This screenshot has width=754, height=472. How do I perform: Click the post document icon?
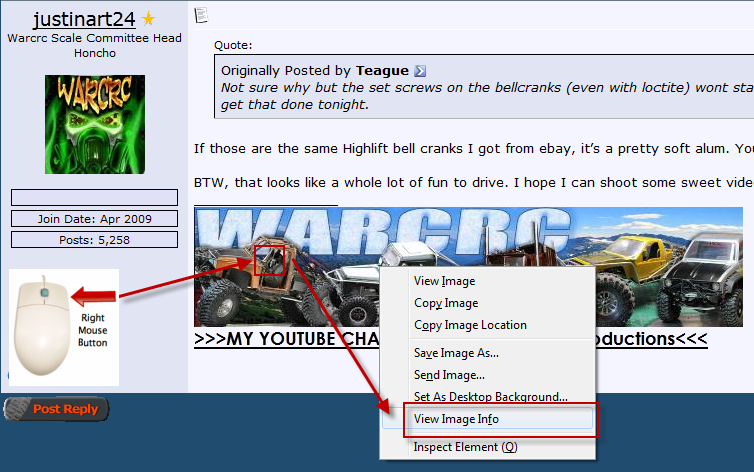tap(201, 15)
